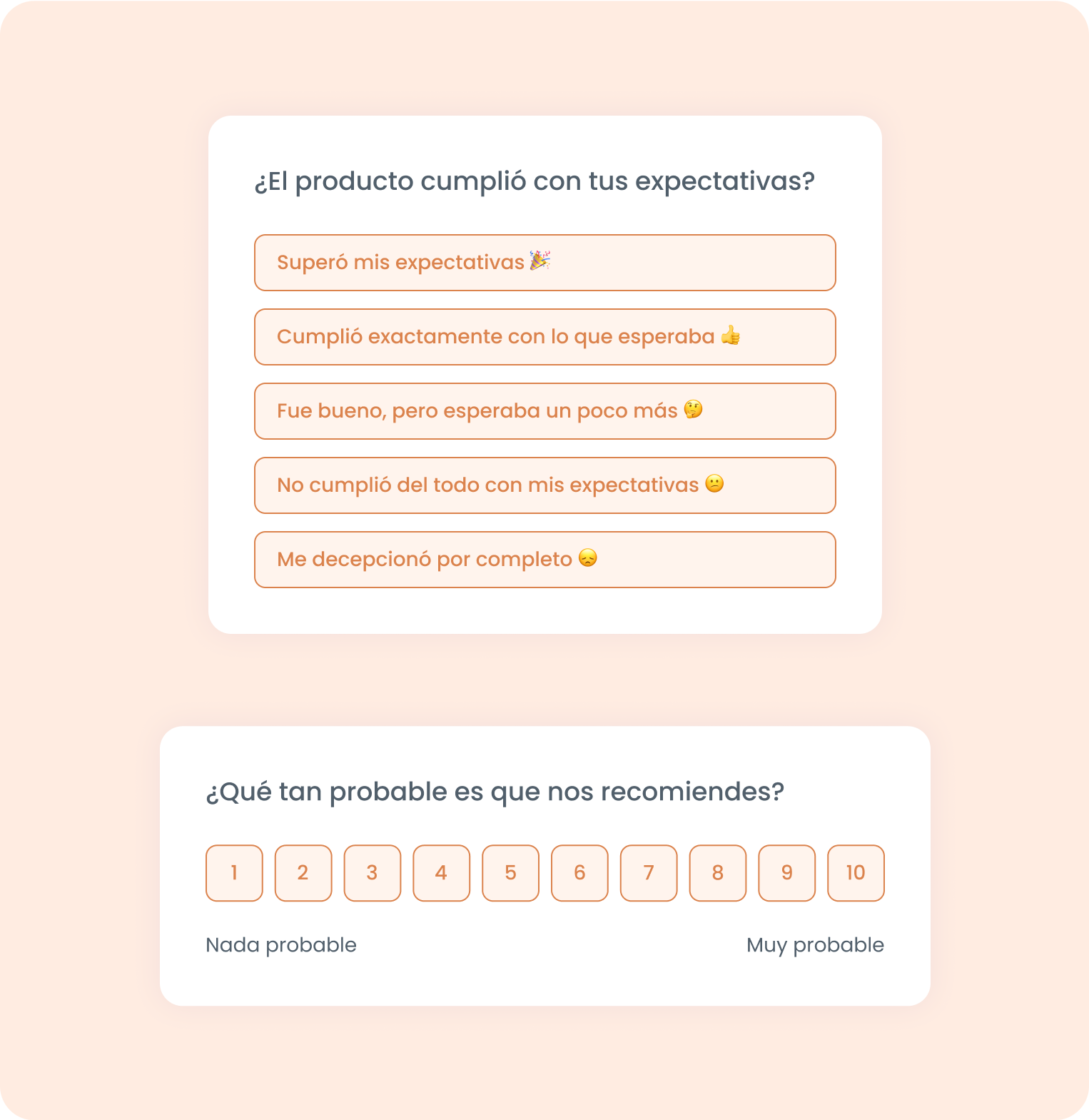The width and height of the screenshot is (1089, 1120).
Task: Pick 'Fue bueno, pero esperaba un poco más'
Action: pos(544,411)
